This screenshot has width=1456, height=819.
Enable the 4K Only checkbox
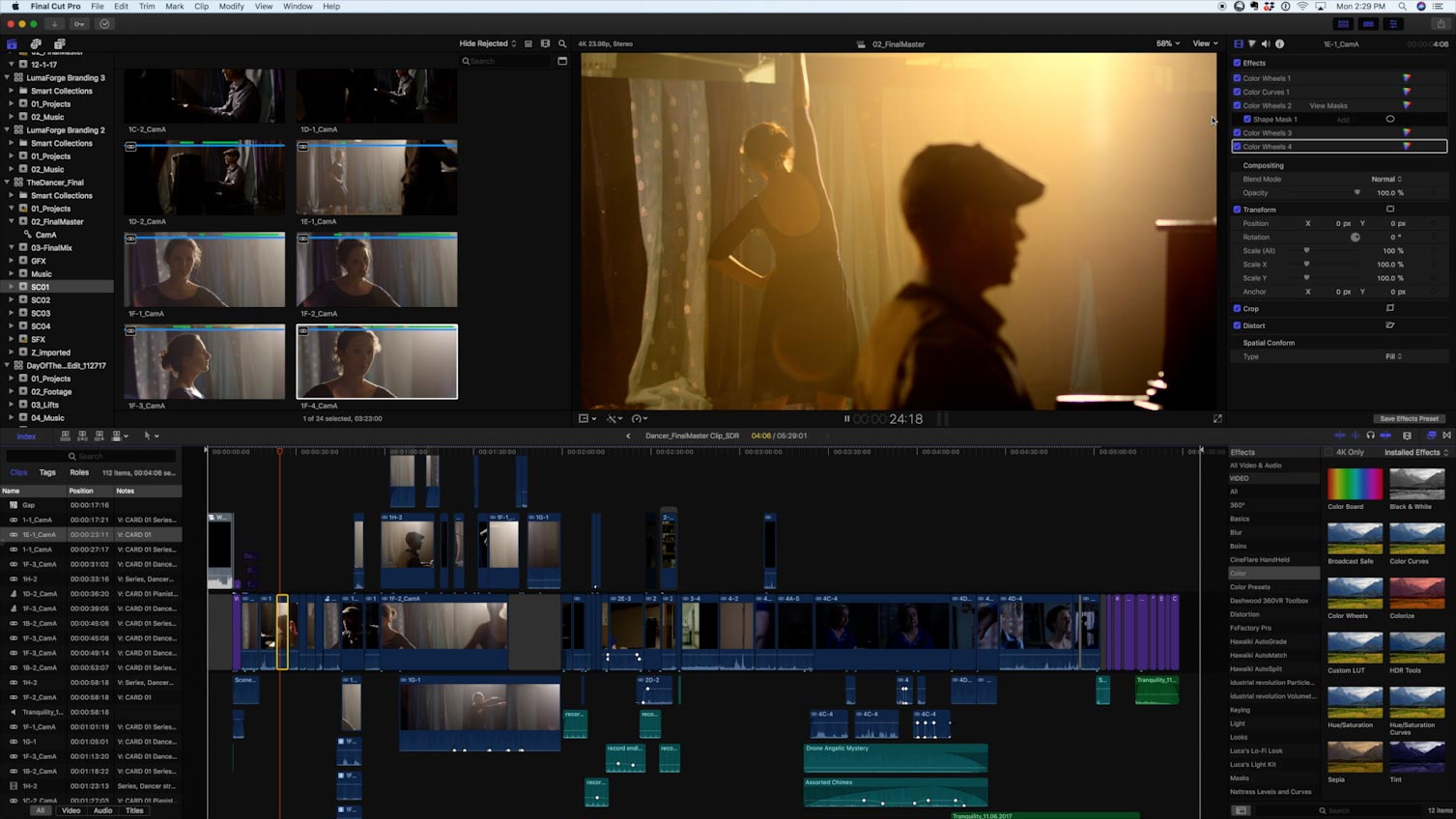tap(1329, 452)
